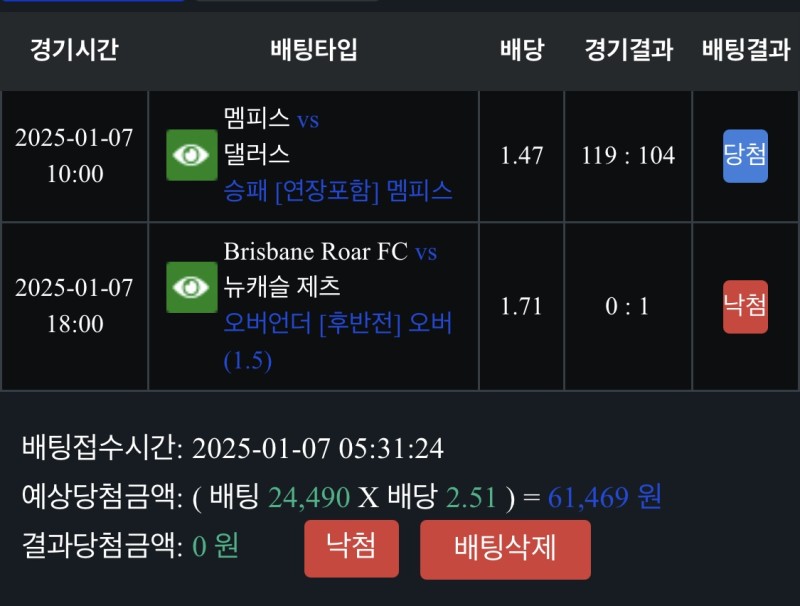
Task: Click the eye icon for Brisbane Roar game
Action: click(191, 287)
